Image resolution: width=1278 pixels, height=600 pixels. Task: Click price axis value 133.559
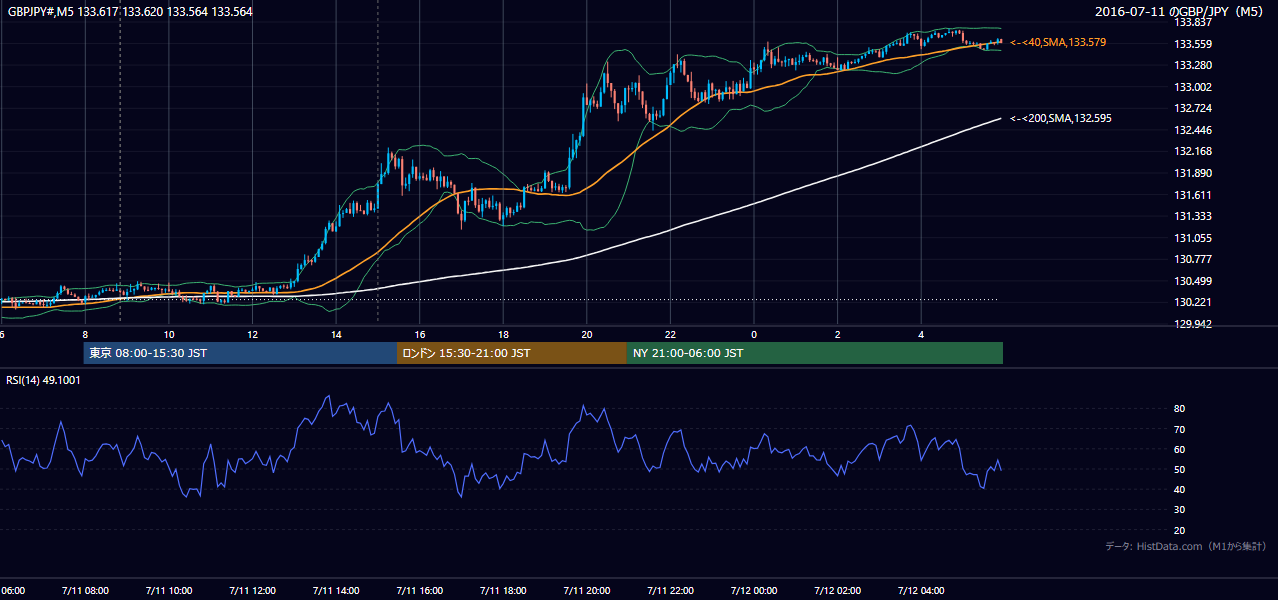pyautogui.click(x=1193, y=44)
